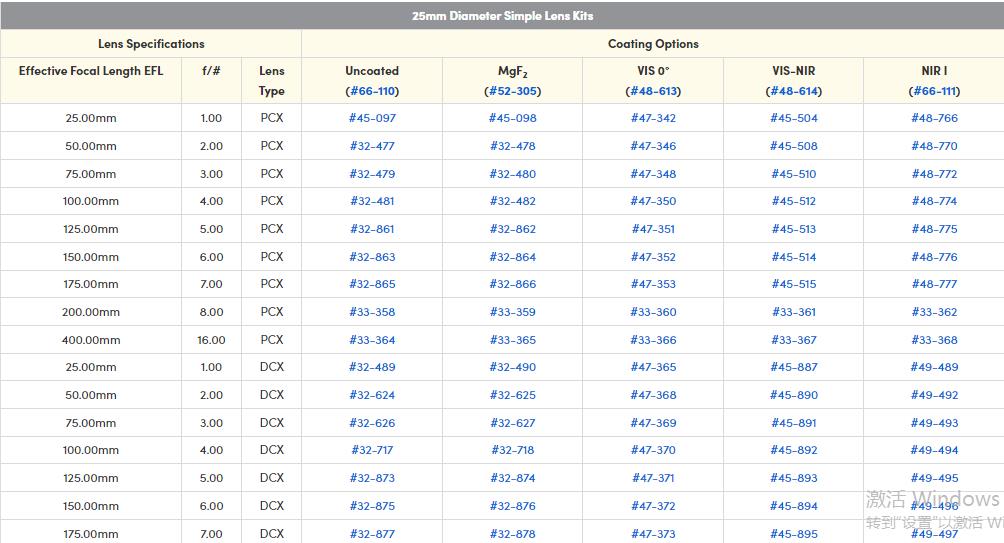Open part number #45-895
This screenshot has width=1004, height=543.
point(794,534)
